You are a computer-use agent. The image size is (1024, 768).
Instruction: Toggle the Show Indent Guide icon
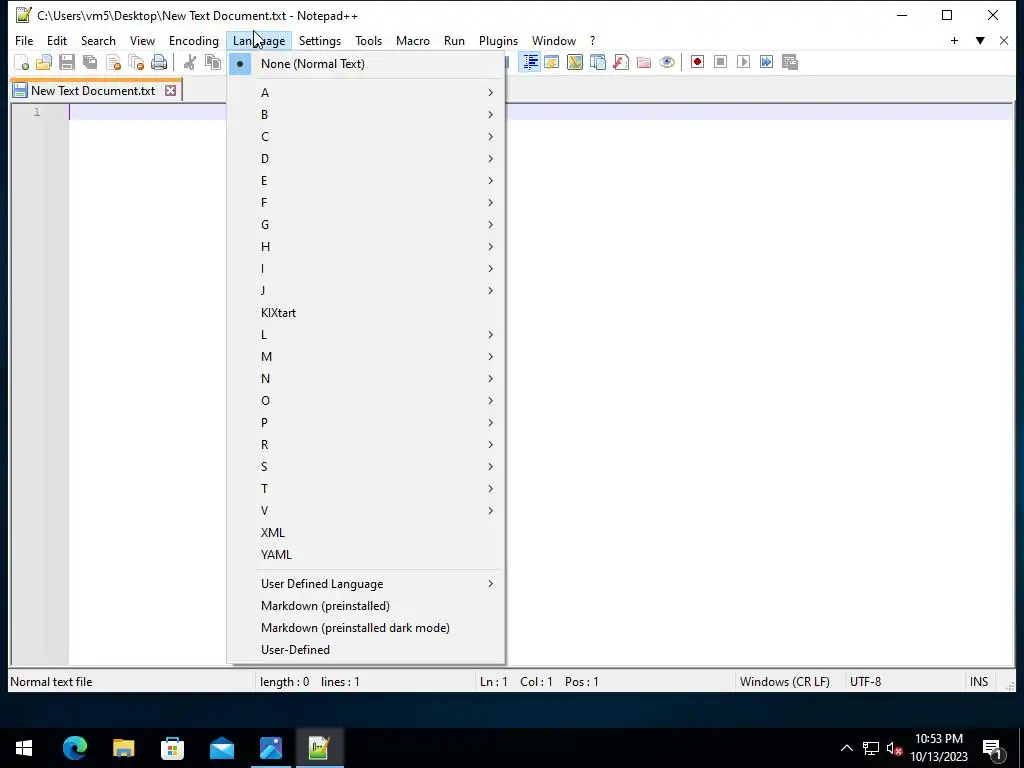point(530,62)
